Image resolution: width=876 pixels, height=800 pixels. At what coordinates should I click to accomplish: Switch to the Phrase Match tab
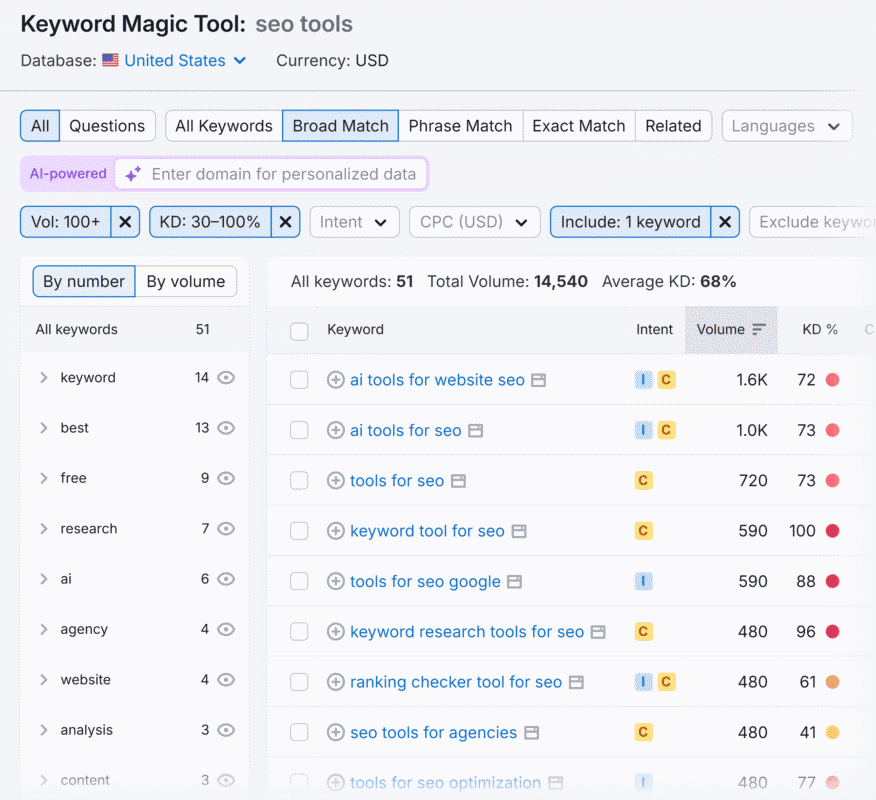(x=460, y=126)
